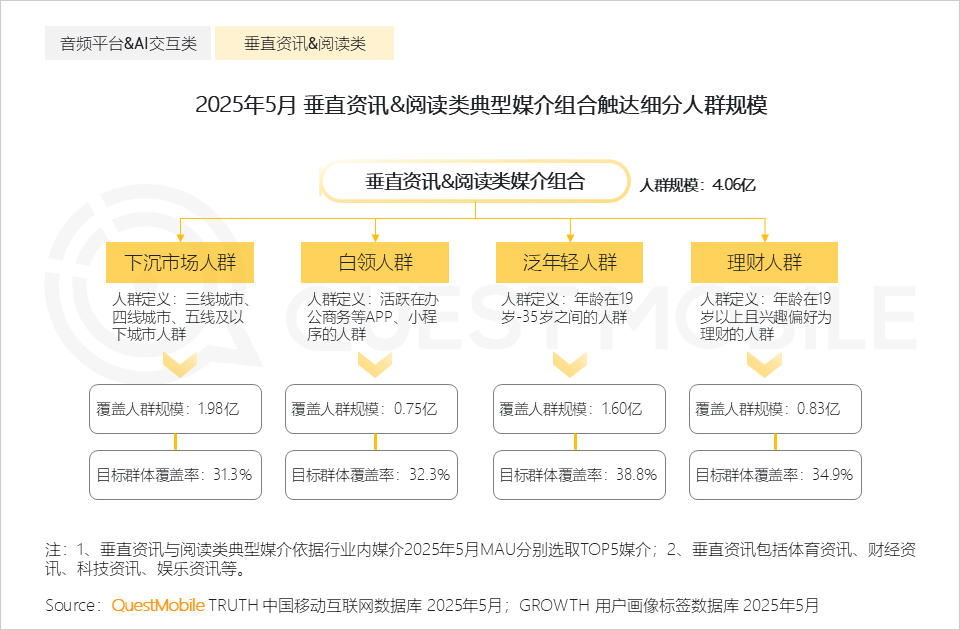Click the 垂直资讯&阅读类媒介组合 root box
The height and width of the screenshot is (630, 960).
click(475, 182)
